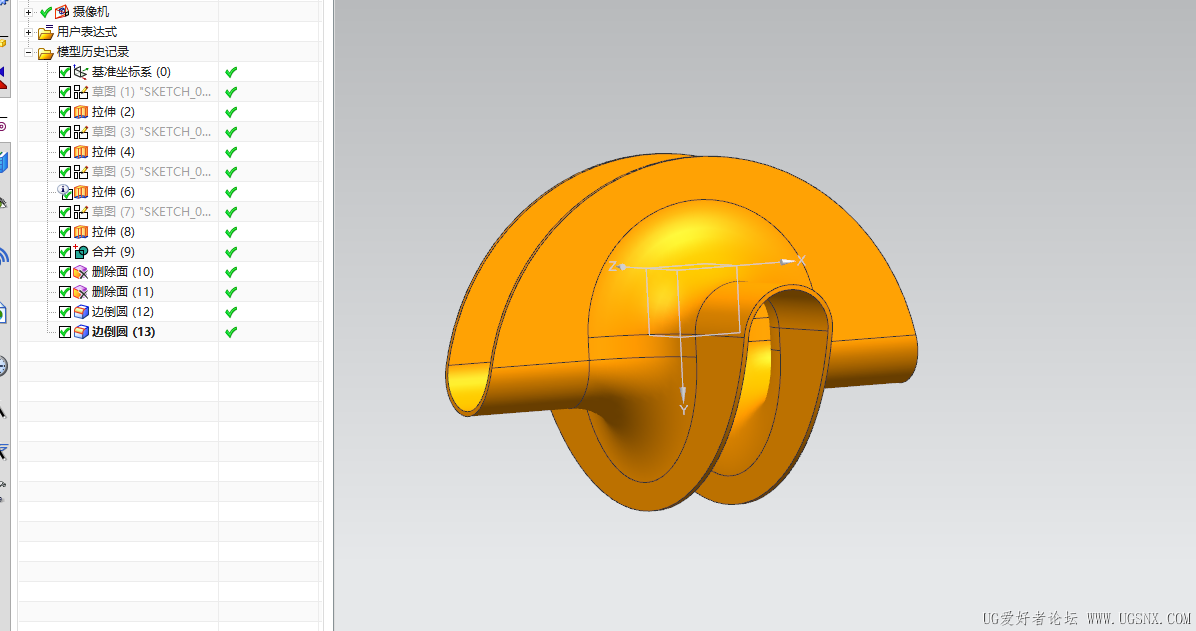Screen dimensions: 1196x631
Task: Click the edge blend icon of 边倒圆 (12)
Action: [81, 311]
